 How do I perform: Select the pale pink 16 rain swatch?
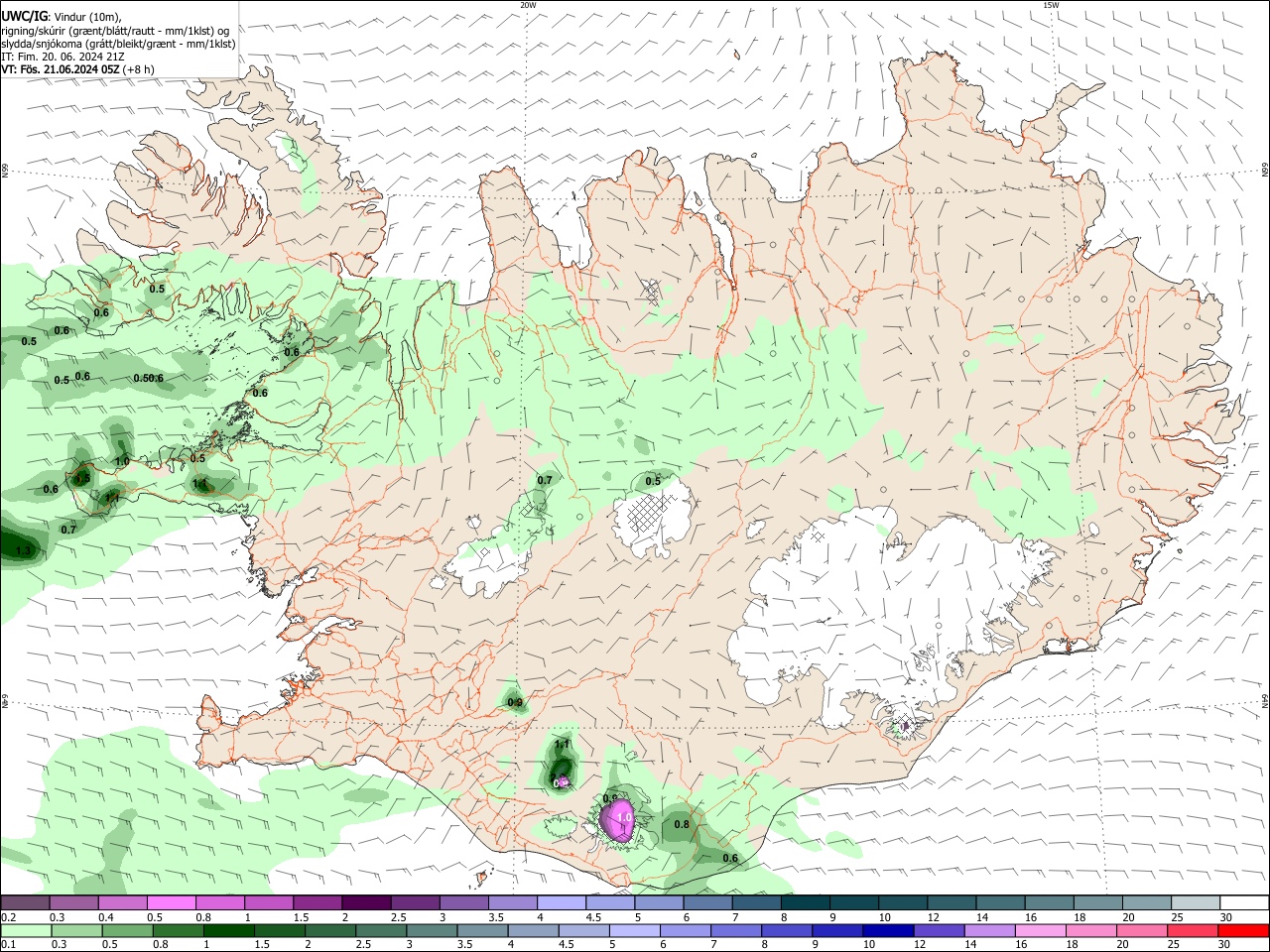[x=1040, y=930]
